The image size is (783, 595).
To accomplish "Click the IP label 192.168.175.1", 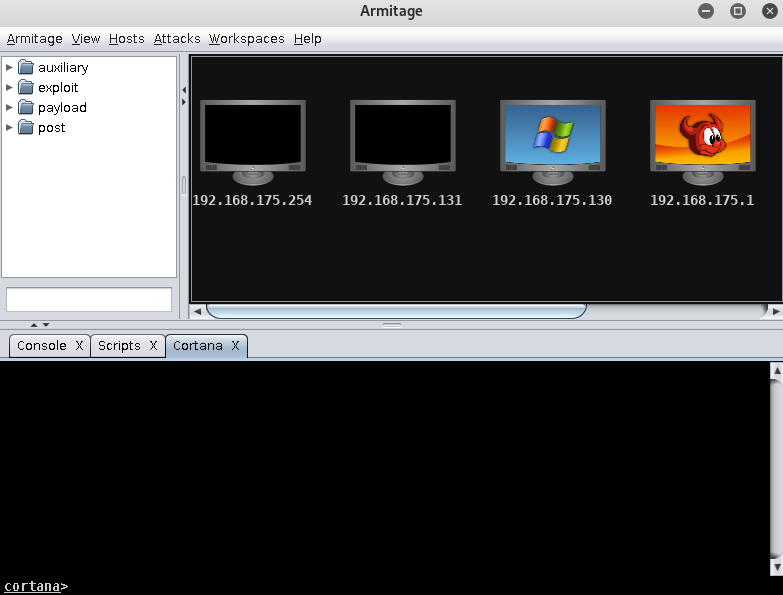I will 702,200.
